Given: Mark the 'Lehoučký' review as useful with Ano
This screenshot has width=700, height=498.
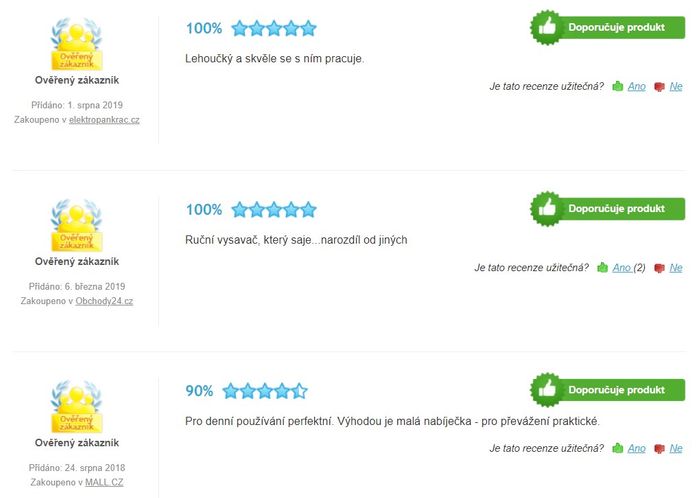Looking at the screenshot, I should 637,86.
